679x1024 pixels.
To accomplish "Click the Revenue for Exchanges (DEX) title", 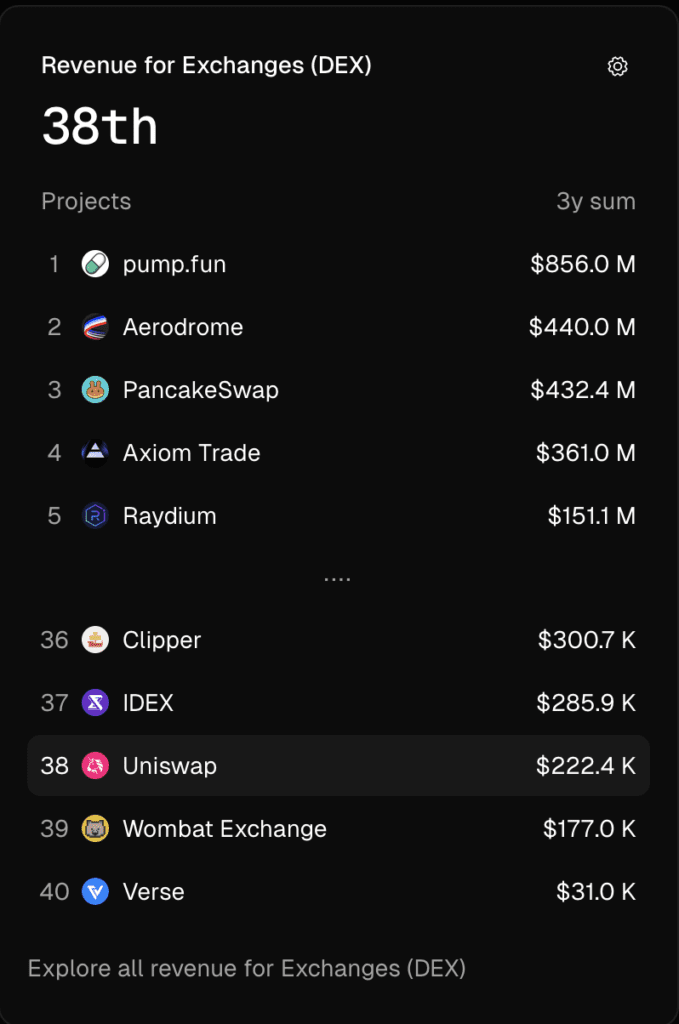I will (x=206, y=66).
